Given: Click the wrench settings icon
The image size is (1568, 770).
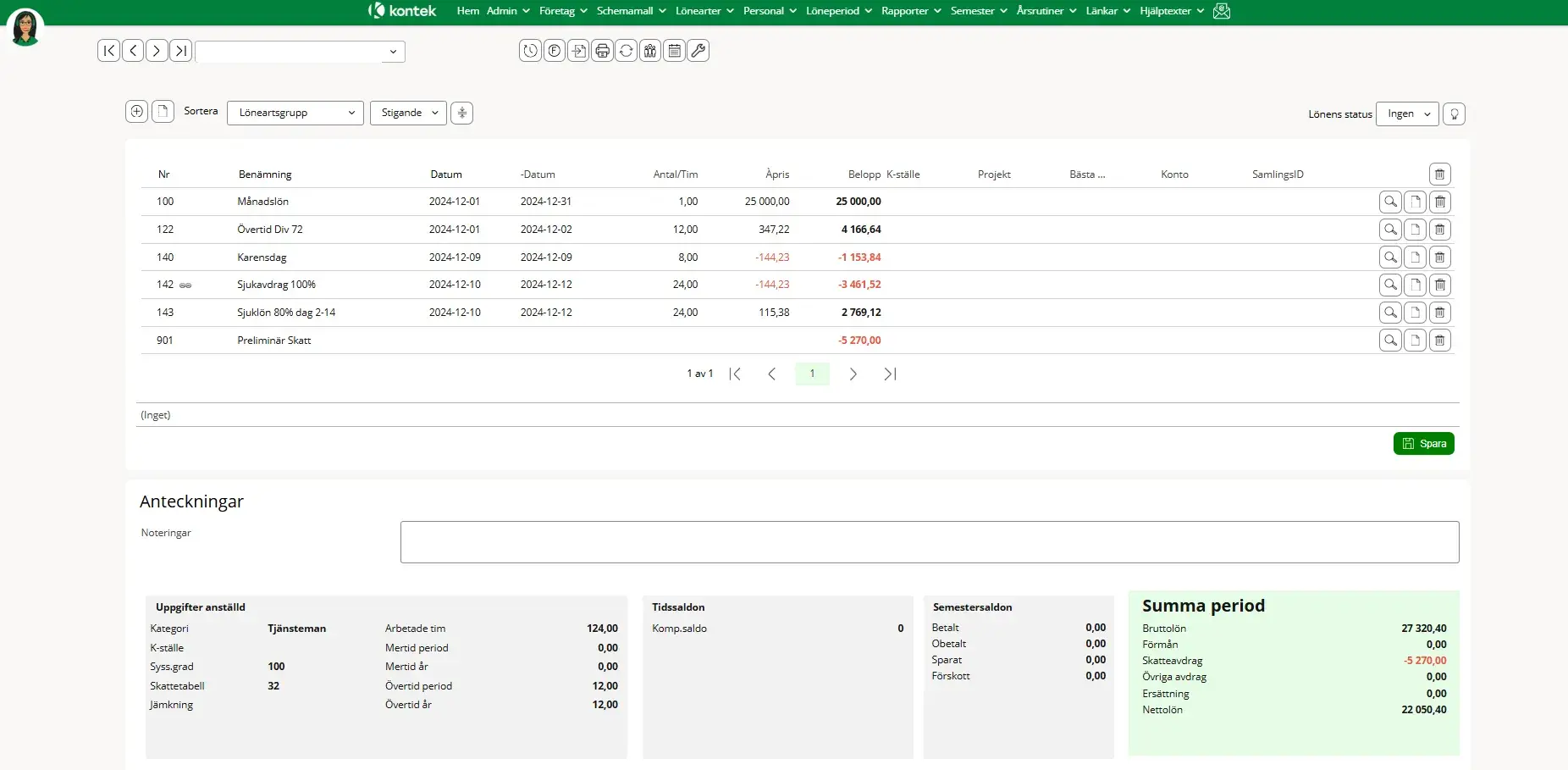Looking at the screenshot, I should [698, 51].
